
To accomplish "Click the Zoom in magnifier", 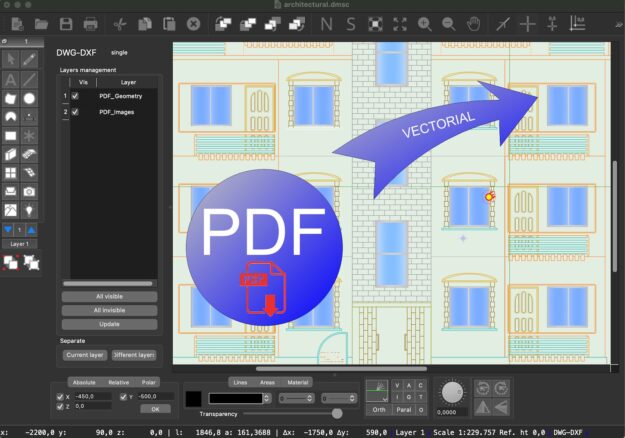I will click(425, 23).
